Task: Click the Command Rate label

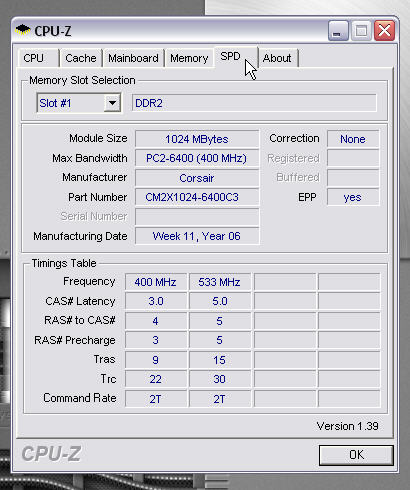Action: click(80, 398)
